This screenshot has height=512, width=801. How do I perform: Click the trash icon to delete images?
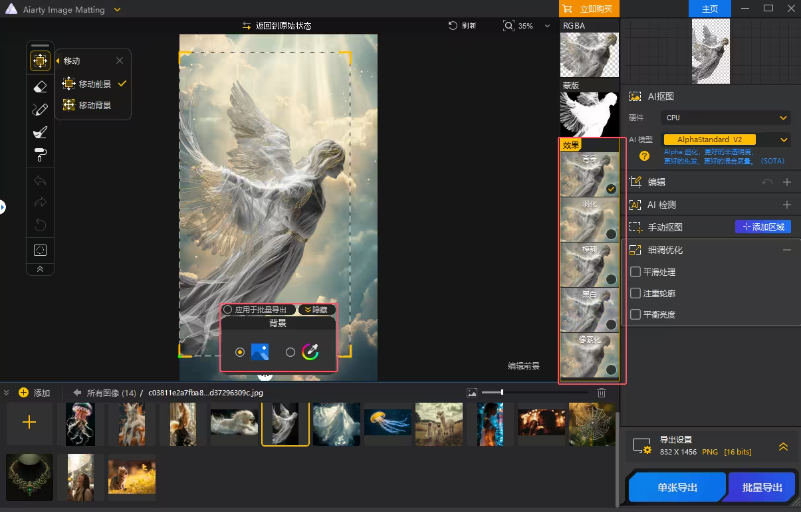coord(601,393)
